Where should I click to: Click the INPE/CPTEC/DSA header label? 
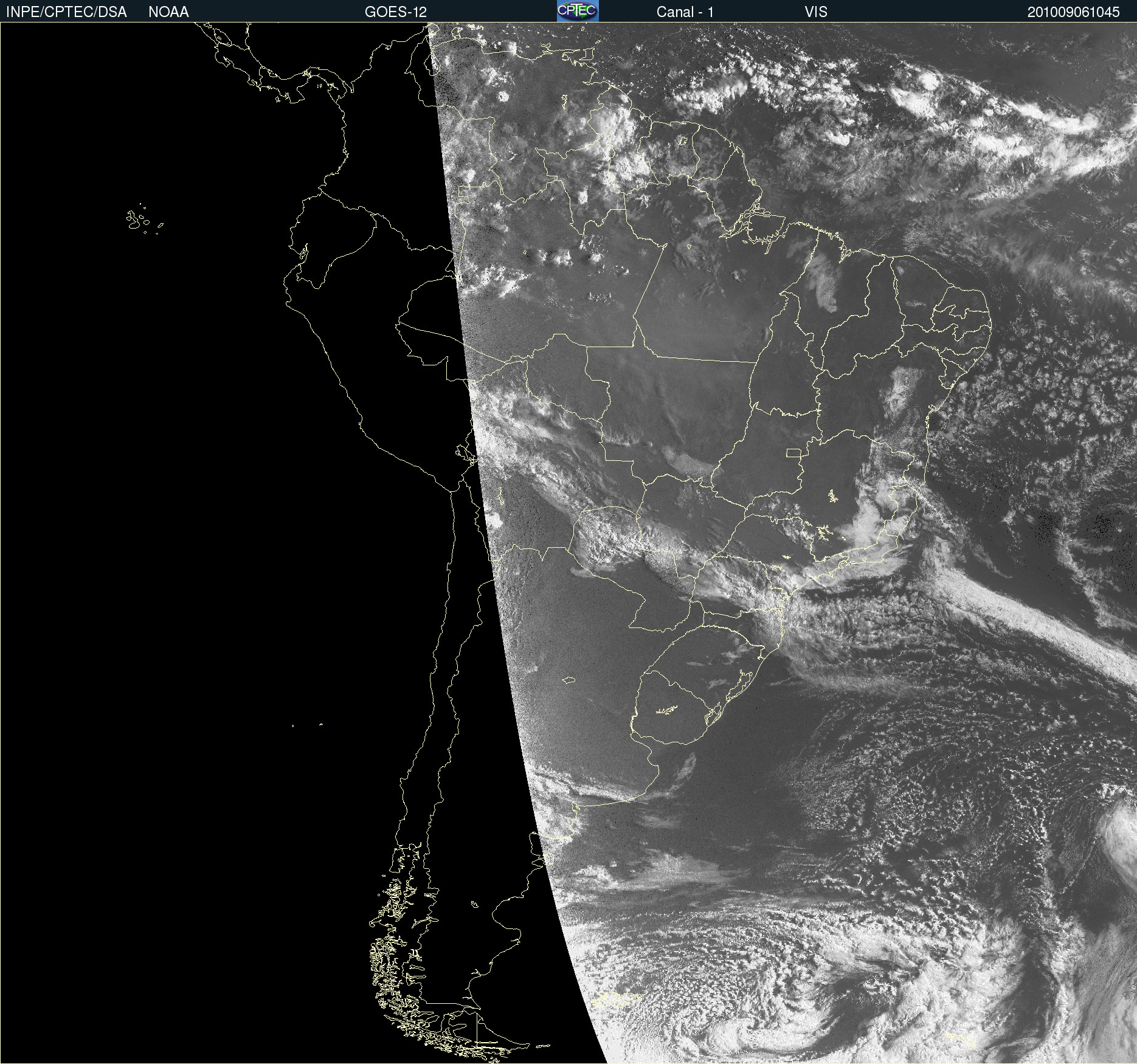(x=66, y=12)
